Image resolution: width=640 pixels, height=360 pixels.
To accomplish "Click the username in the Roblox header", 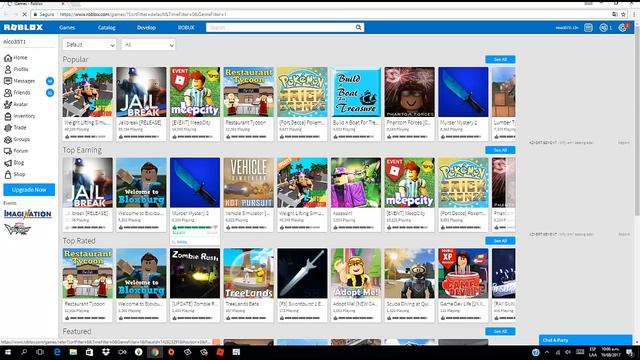I will coord(567,28).
